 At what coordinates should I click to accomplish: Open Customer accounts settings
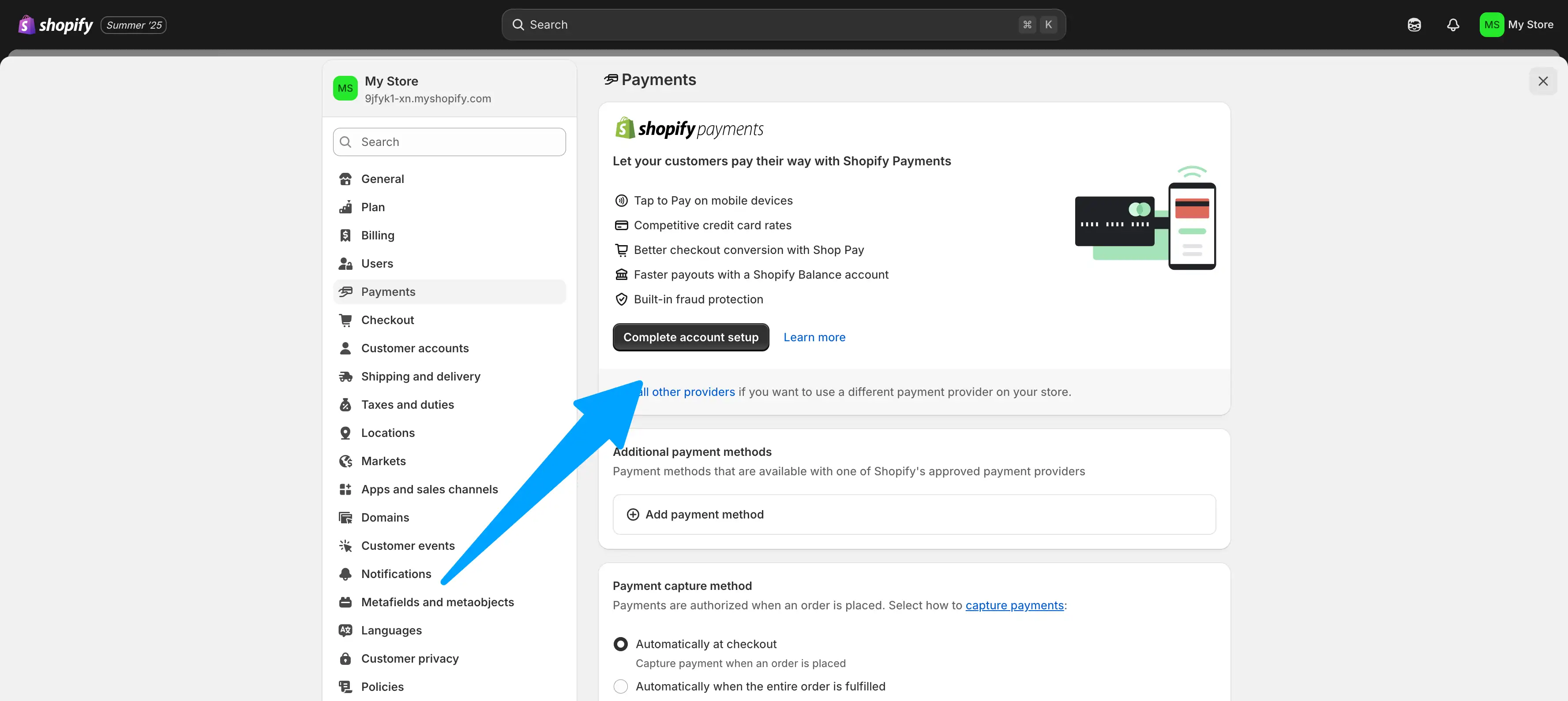pos(449,348)
